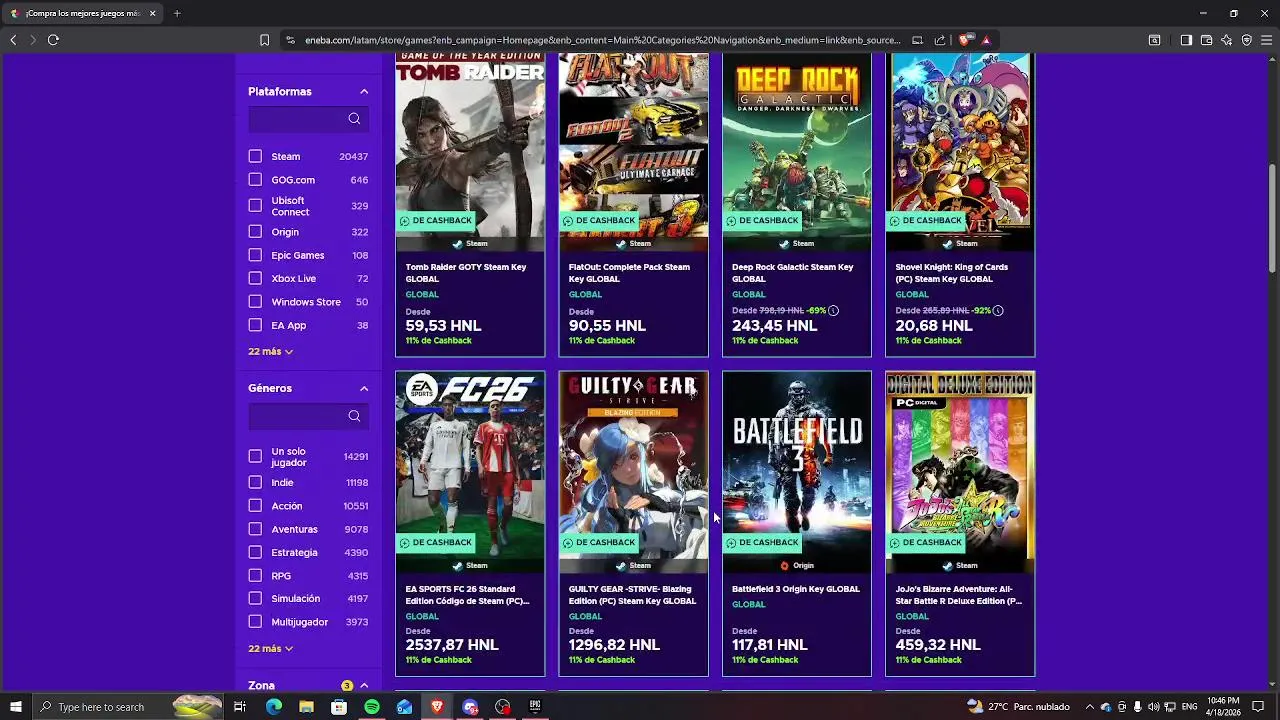Click the ENG language indicator
The height and width of the screenshot is (720, 1280).
click(x=1190, y=707)
